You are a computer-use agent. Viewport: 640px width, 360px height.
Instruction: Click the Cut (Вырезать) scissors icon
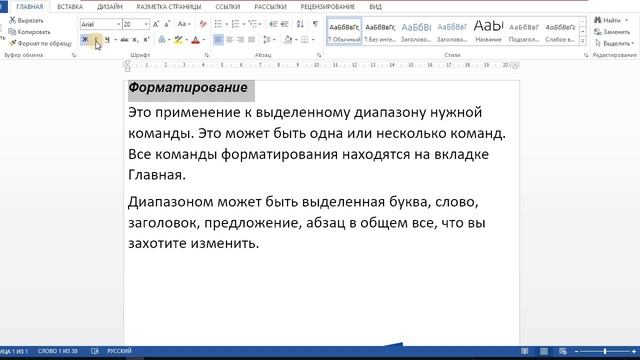click(x=13, y=20)
